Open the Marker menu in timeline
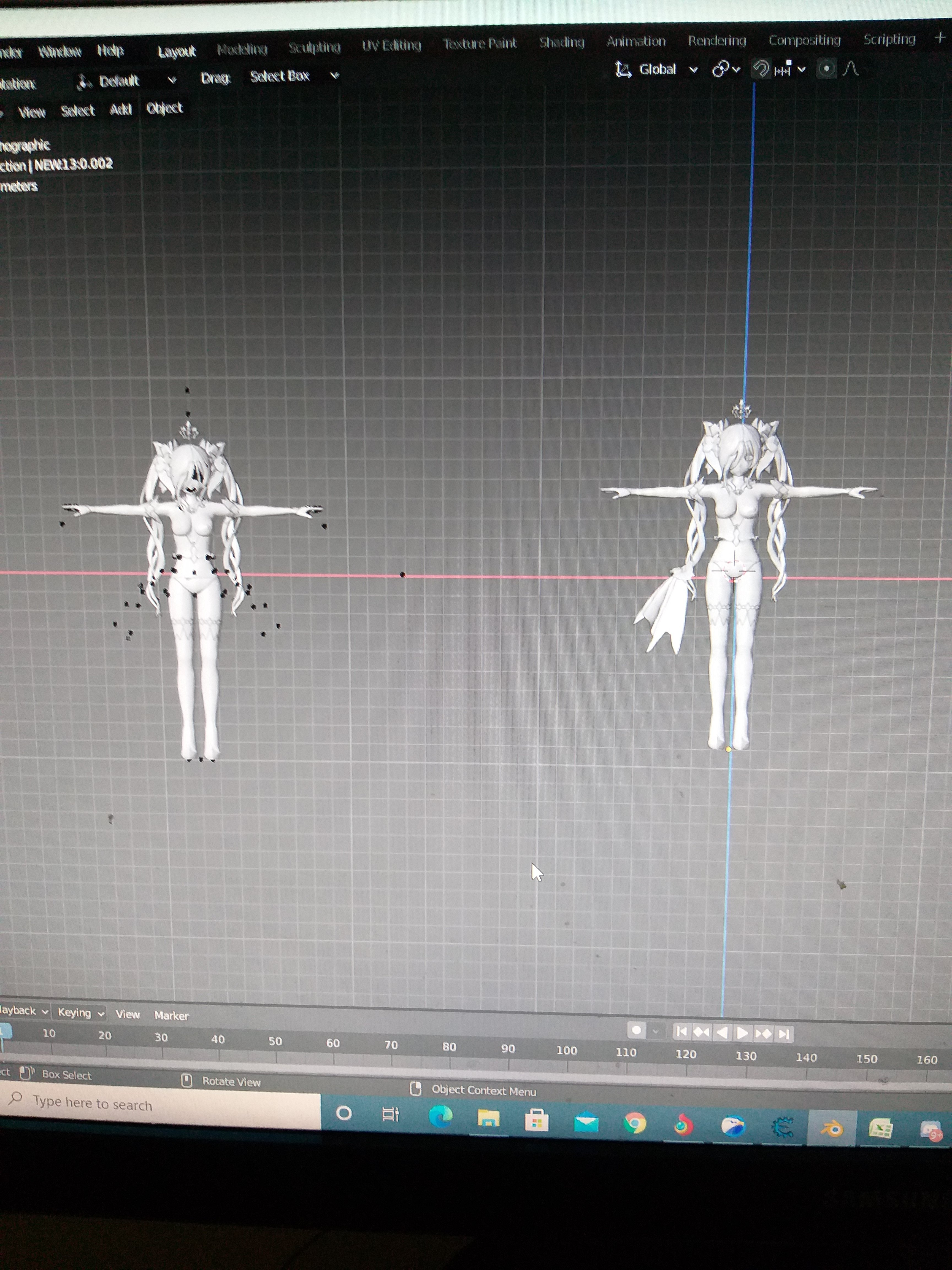Image resolution: width=952 pixels, height=1270 pixels. coord(171,1016)
